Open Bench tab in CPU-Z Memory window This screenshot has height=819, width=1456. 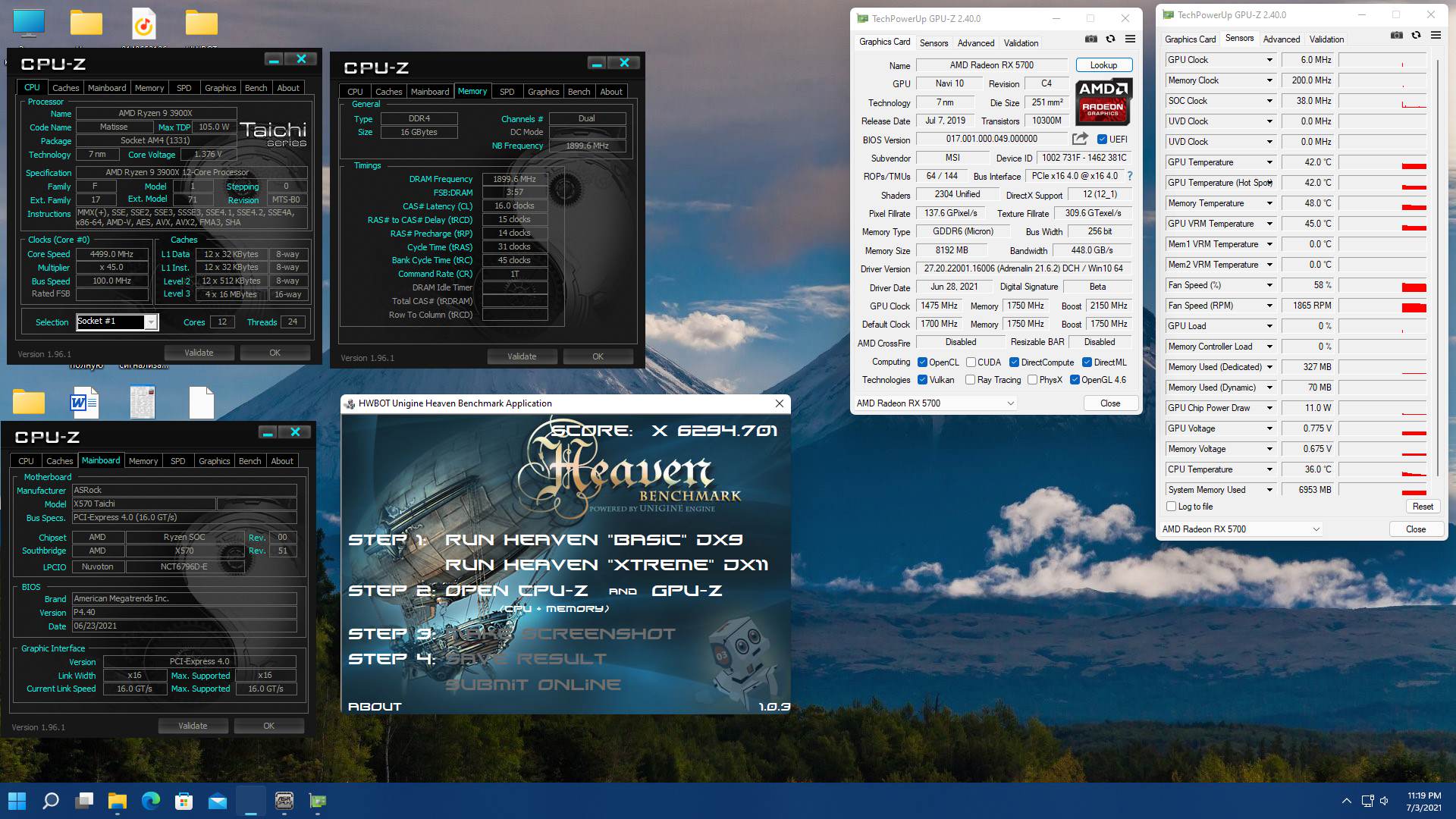tap(579, 92)
